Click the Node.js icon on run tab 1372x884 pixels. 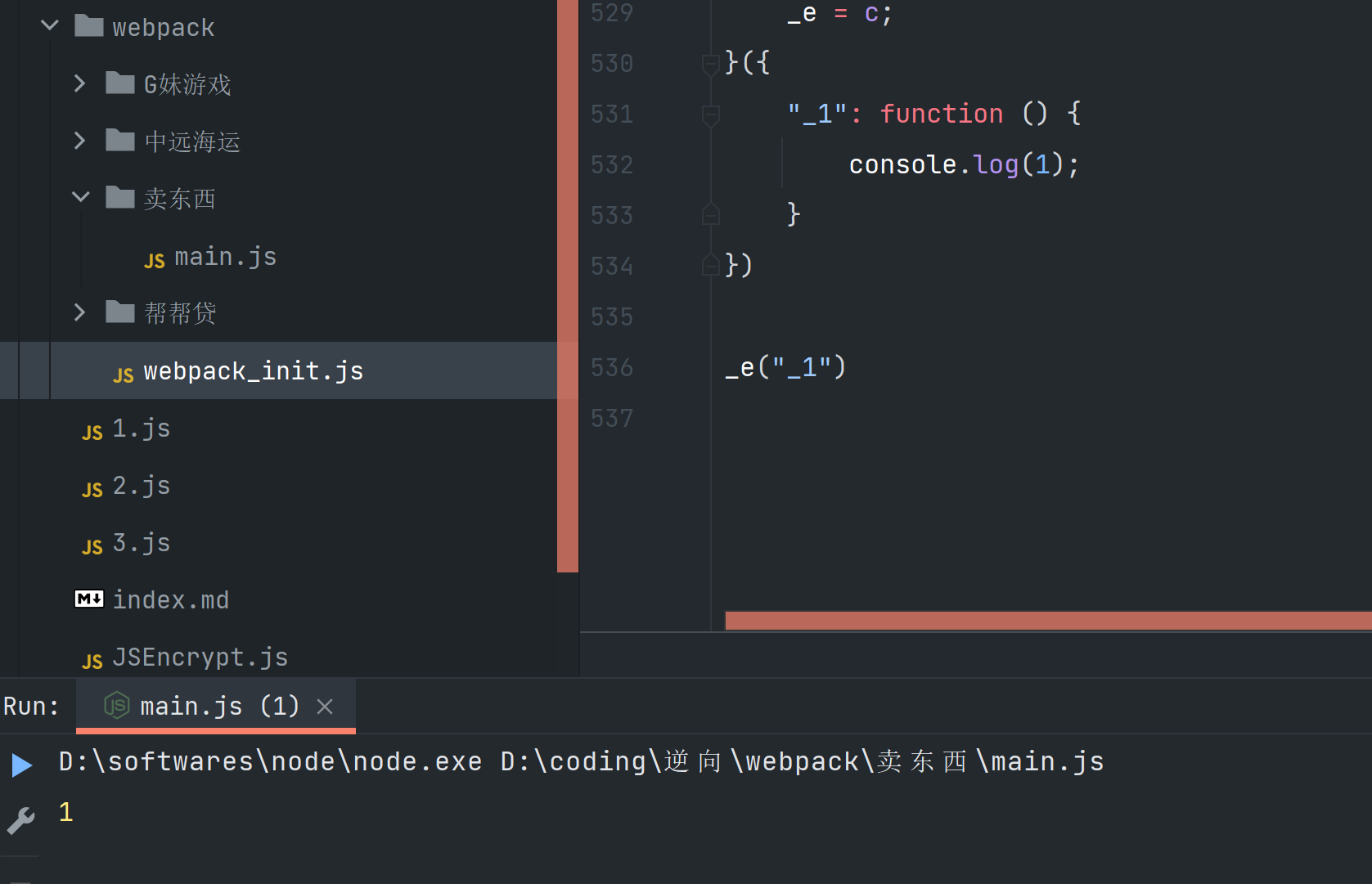pos(117,705)
